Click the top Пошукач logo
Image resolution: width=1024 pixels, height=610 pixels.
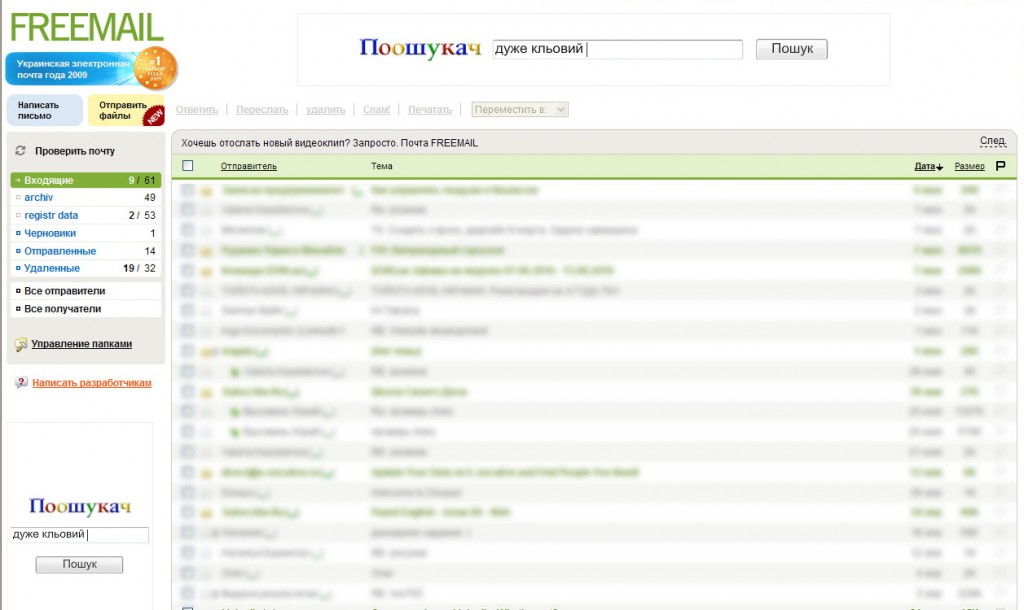point(420,48)
